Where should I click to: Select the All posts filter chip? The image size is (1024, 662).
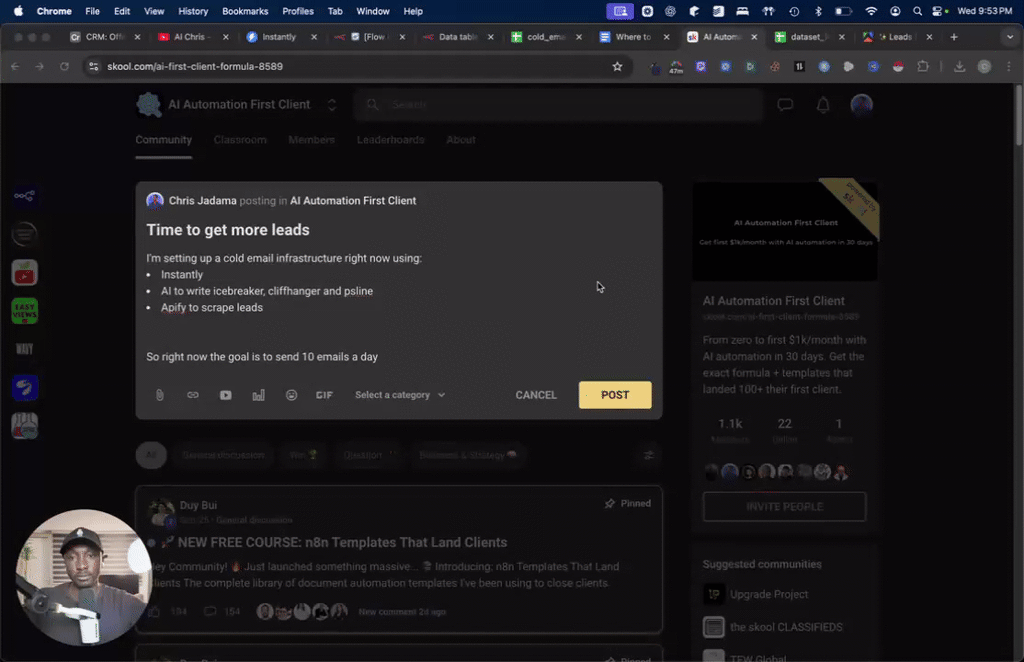(x=151, y=455)
